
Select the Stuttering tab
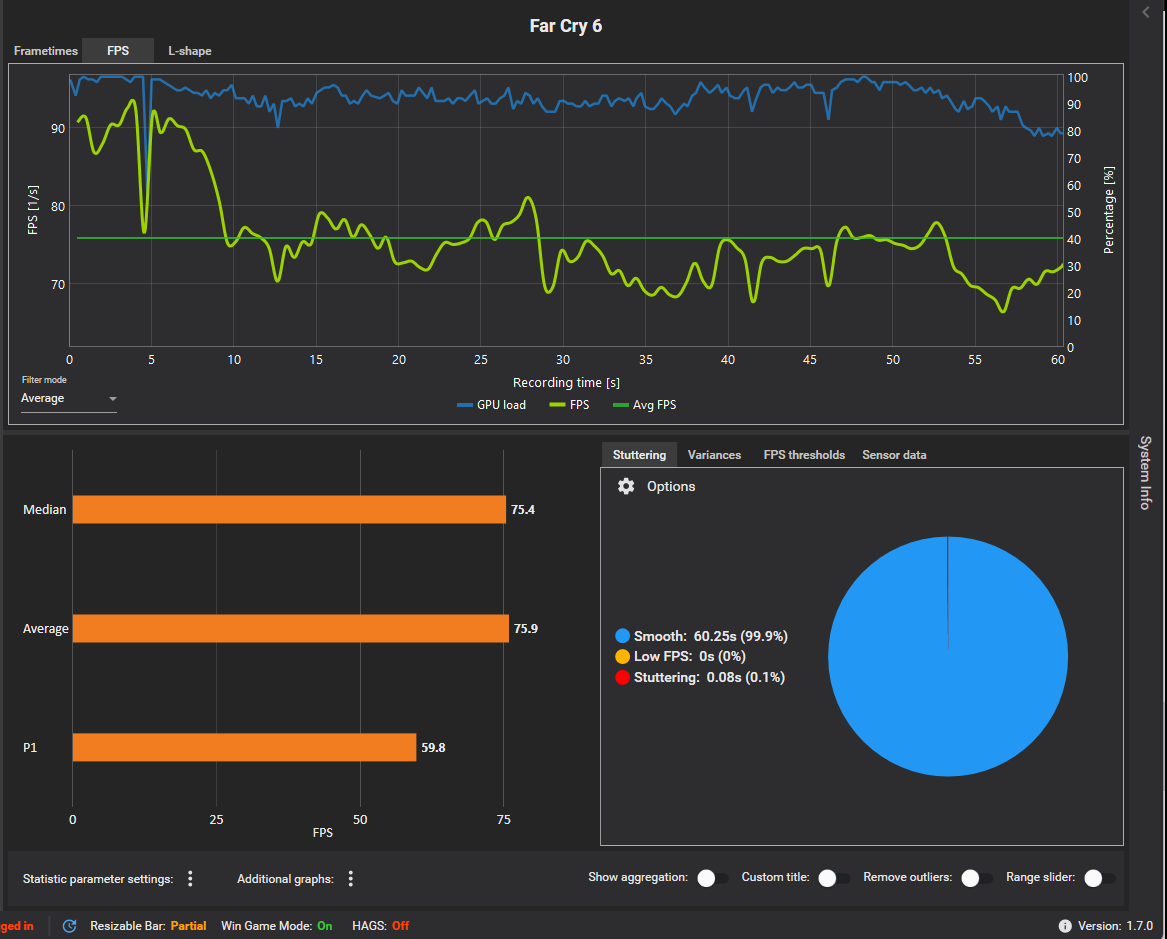coord(639,455)
